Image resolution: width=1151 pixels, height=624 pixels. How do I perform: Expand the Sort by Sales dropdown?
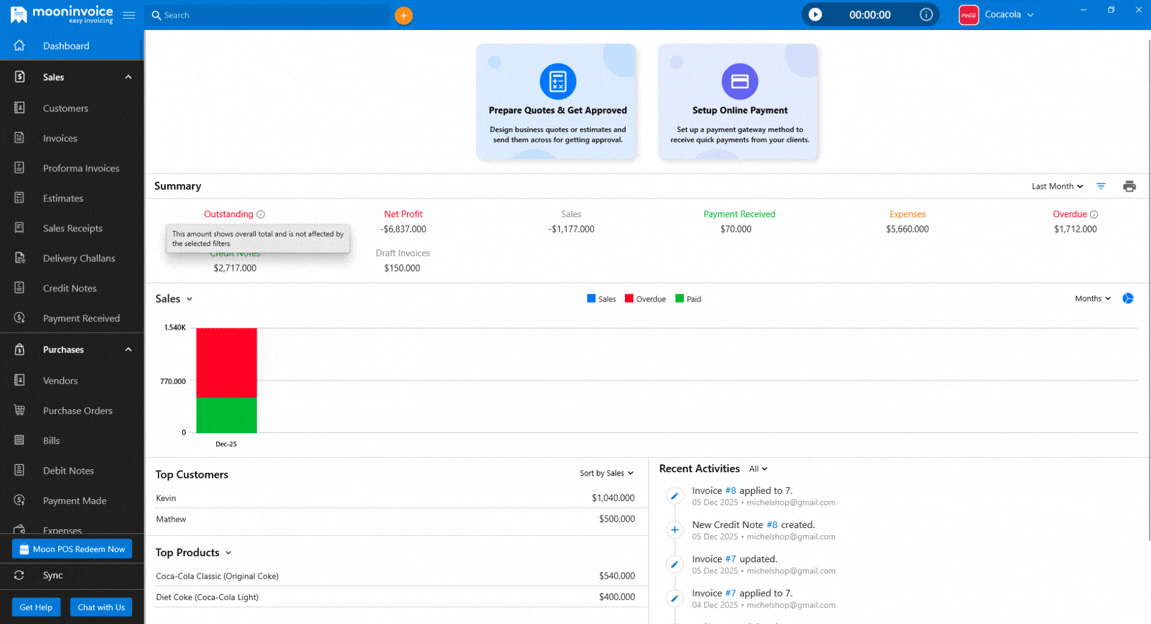click(x=606, y=473)
